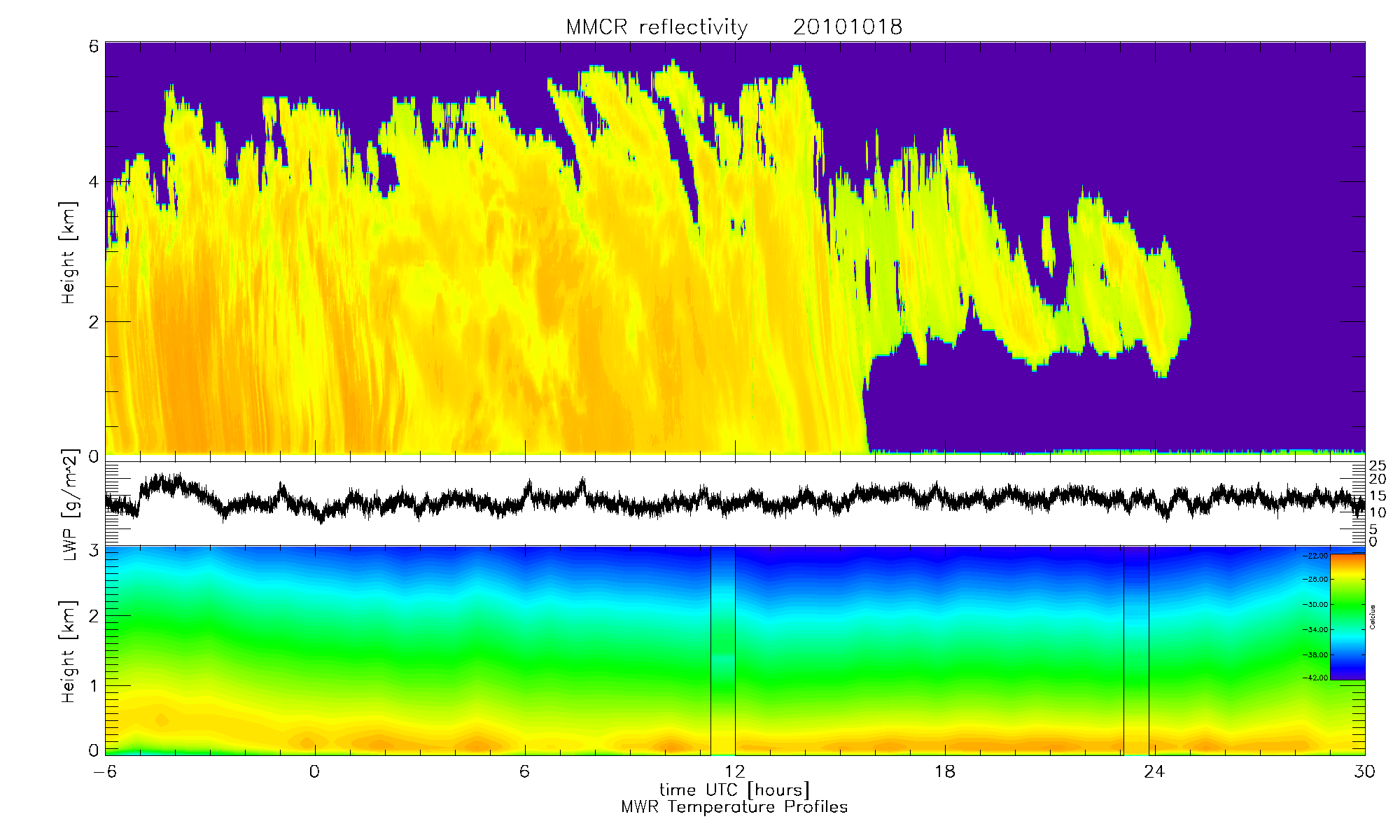This screenshot has height=840, width=1400.
Task: Click the "time UTC [hours]" axis label
Action: pyautogui.click(x=734, y=790)
